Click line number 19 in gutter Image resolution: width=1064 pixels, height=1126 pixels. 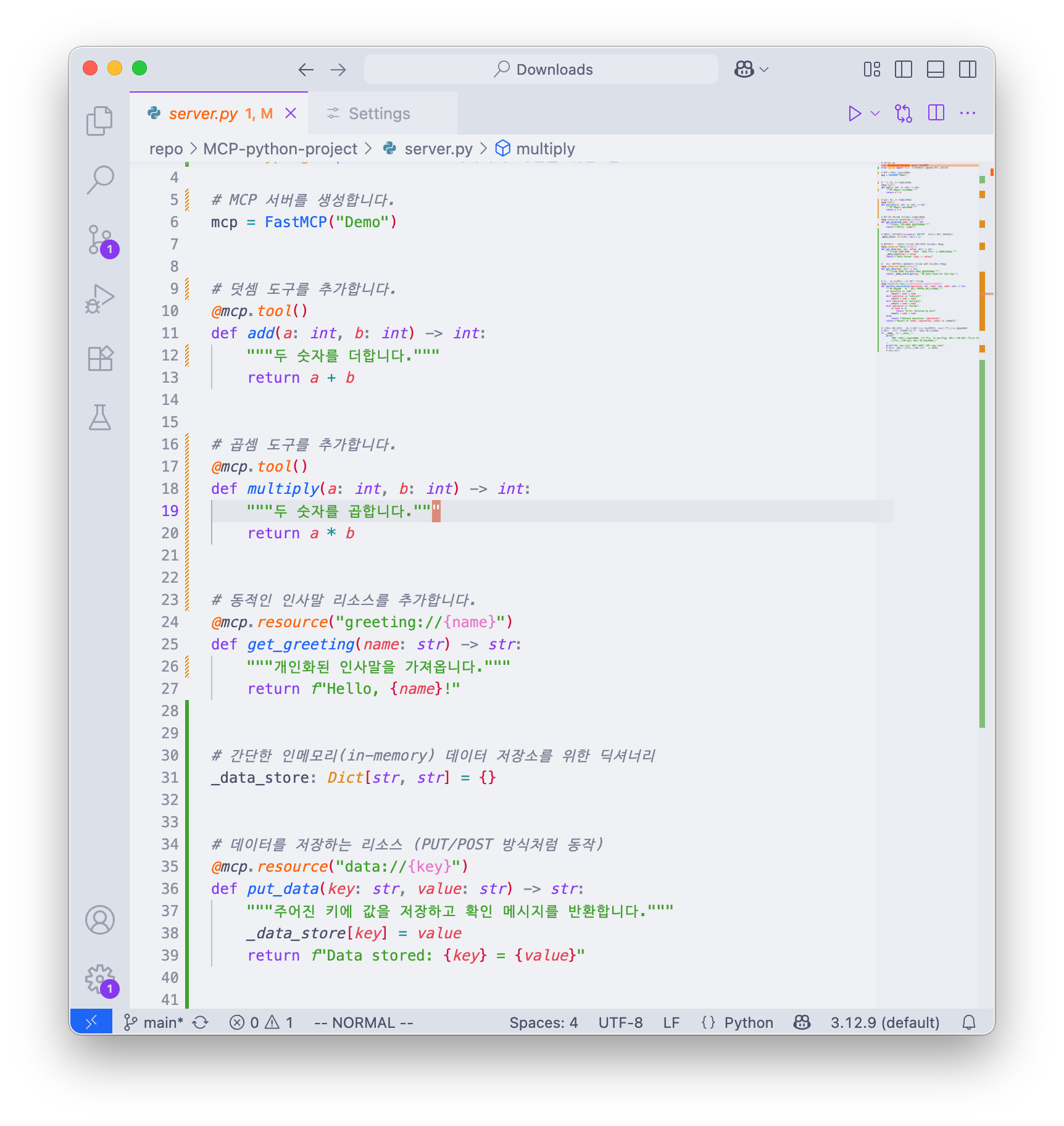170,511
